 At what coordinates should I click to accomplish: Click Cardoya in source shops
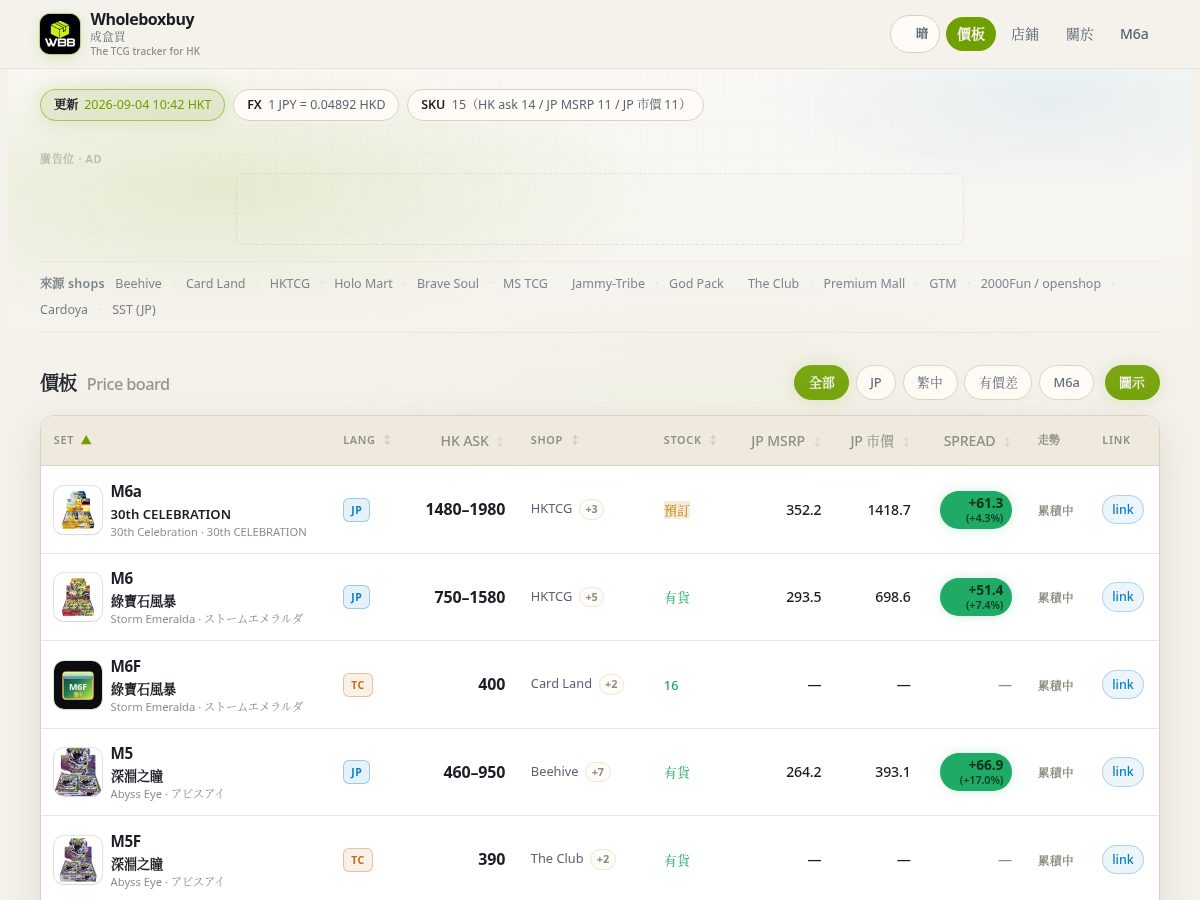(x=64, y=310)
